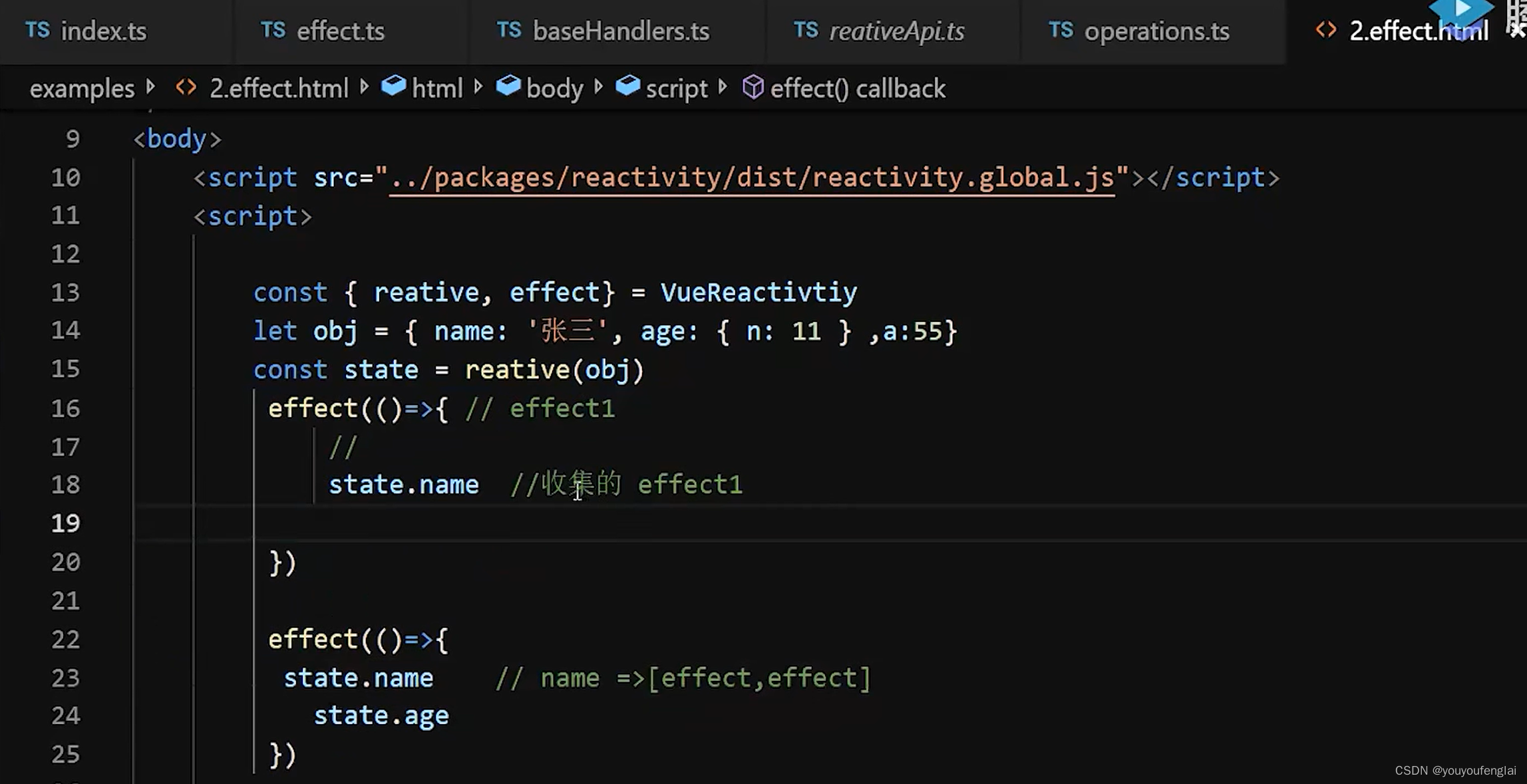Click closing brace on line 20
Viewport: 1527px width, 784px height.
[282, 563]
